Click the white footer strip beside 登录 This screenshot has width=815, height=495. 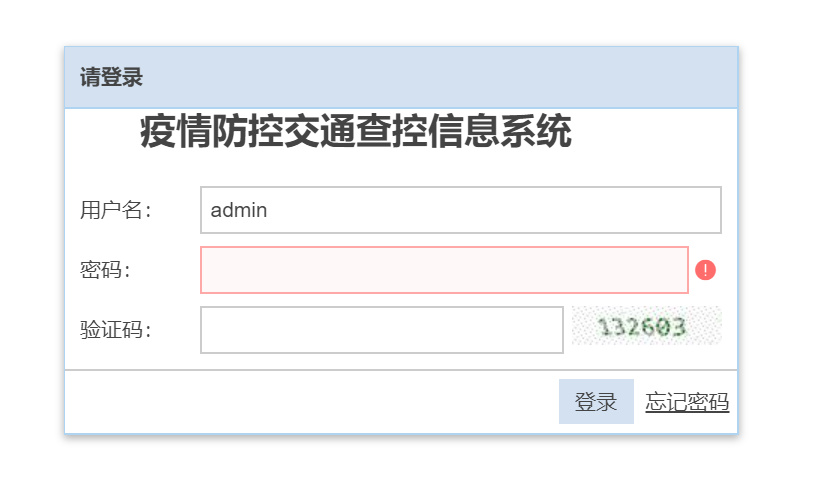[x=312, y=401]
